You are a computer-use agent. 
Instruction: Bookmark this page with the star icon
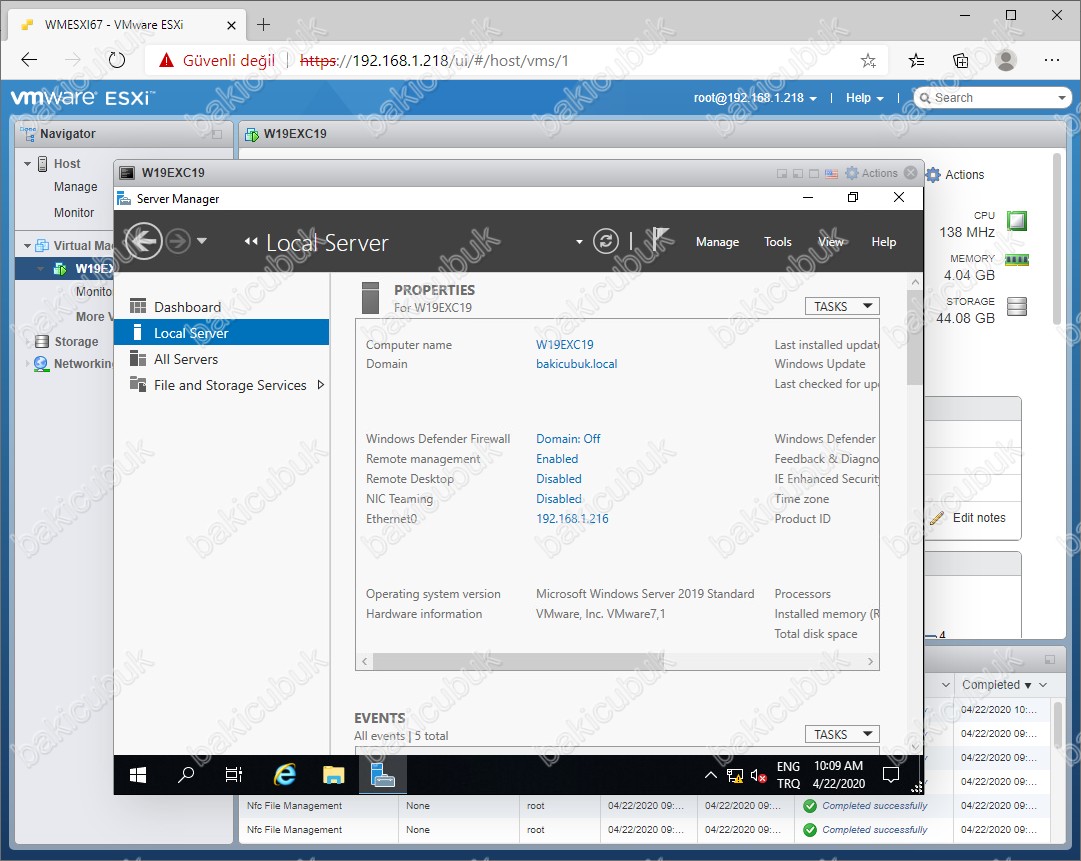pyautogui.click(x=868, y=61)
